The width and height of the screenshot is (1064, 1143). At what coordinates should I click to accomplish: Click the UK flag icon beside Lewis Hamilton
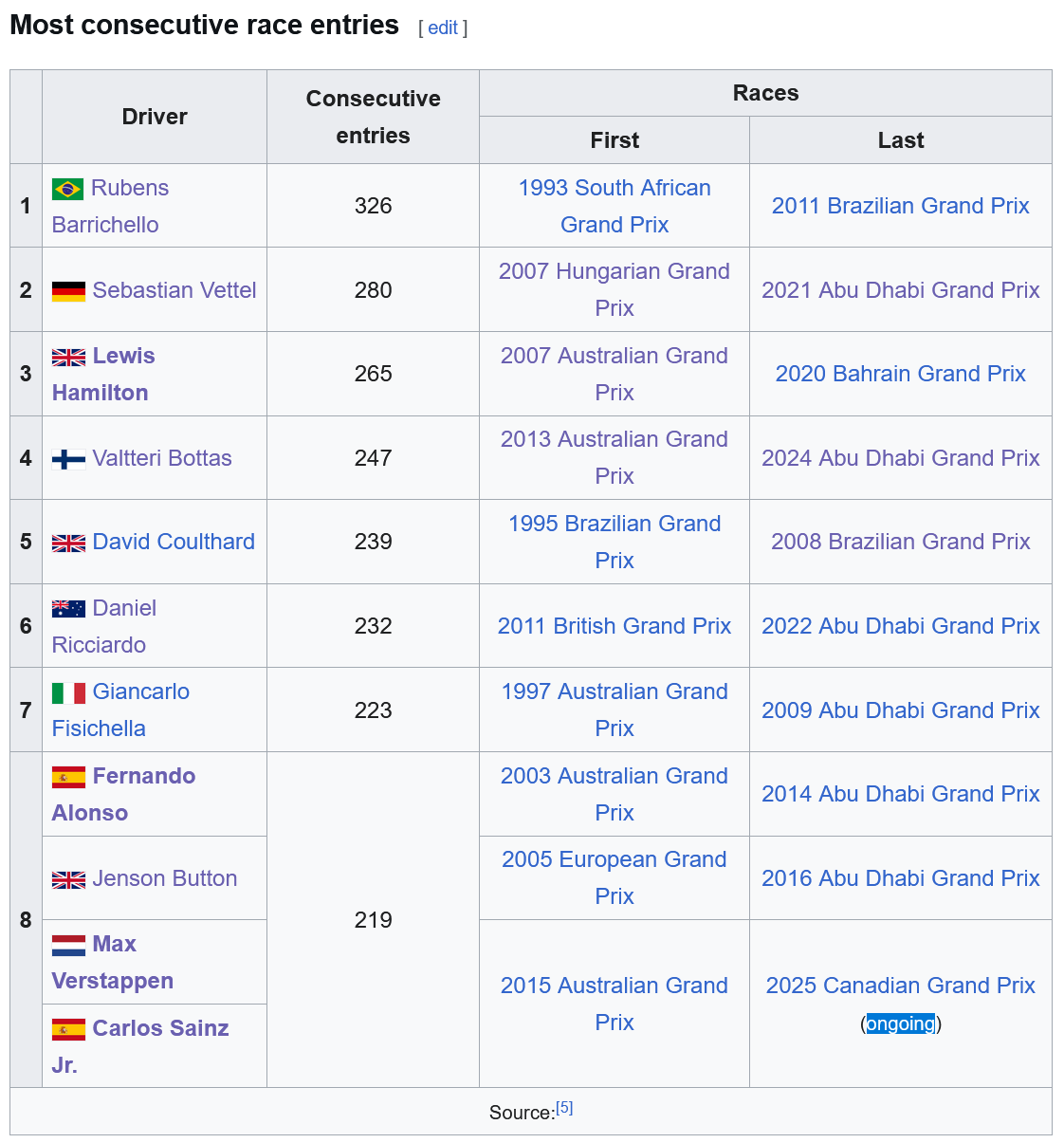(x=68, y=357)
